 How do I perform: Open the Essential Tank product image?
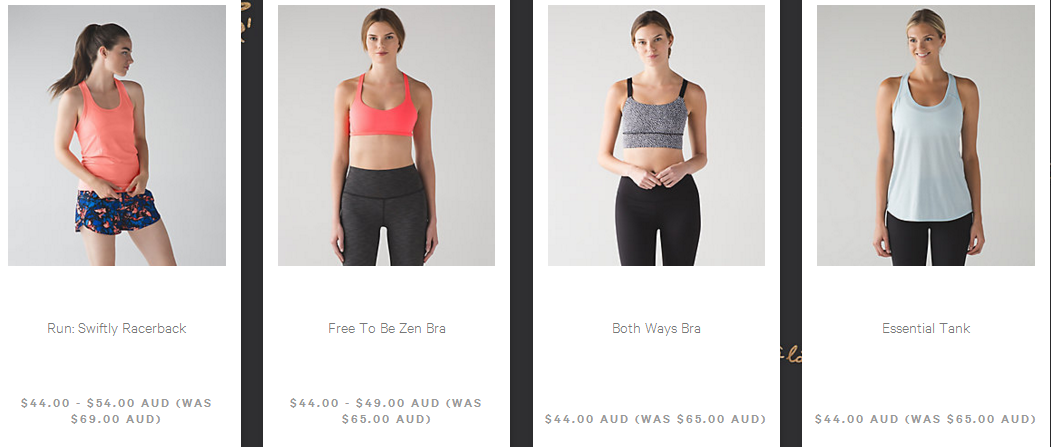coord(926,135)
